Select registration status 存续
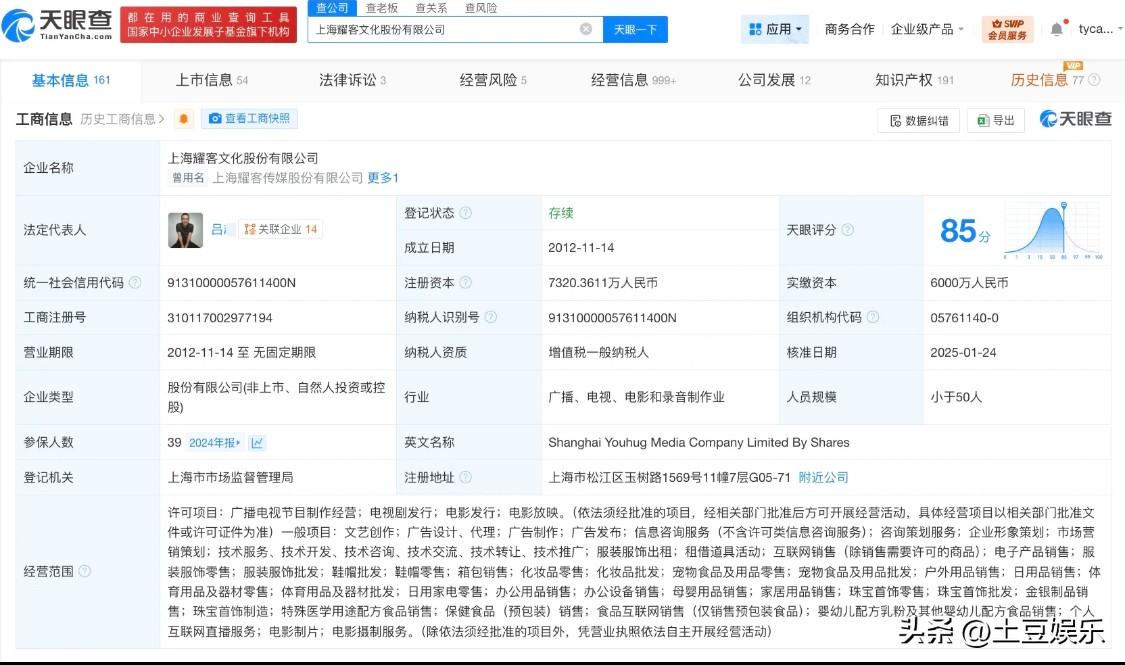Image resolution: width=1125 pixels, height=665 pixels. pyautogui.click(x=560, y=213)
